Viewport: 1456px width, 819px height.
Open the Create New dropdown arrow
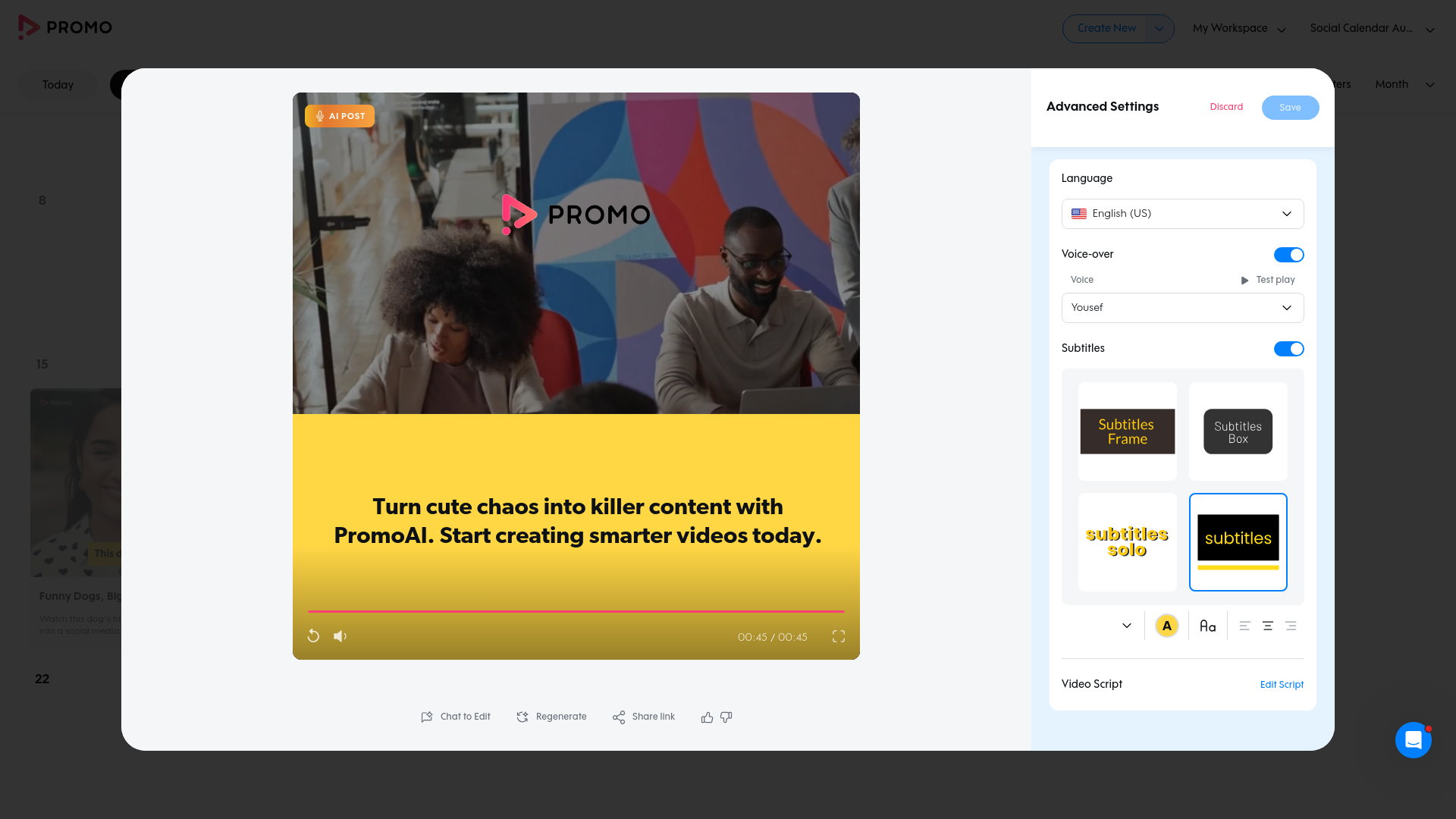[x=1159, y=29]
